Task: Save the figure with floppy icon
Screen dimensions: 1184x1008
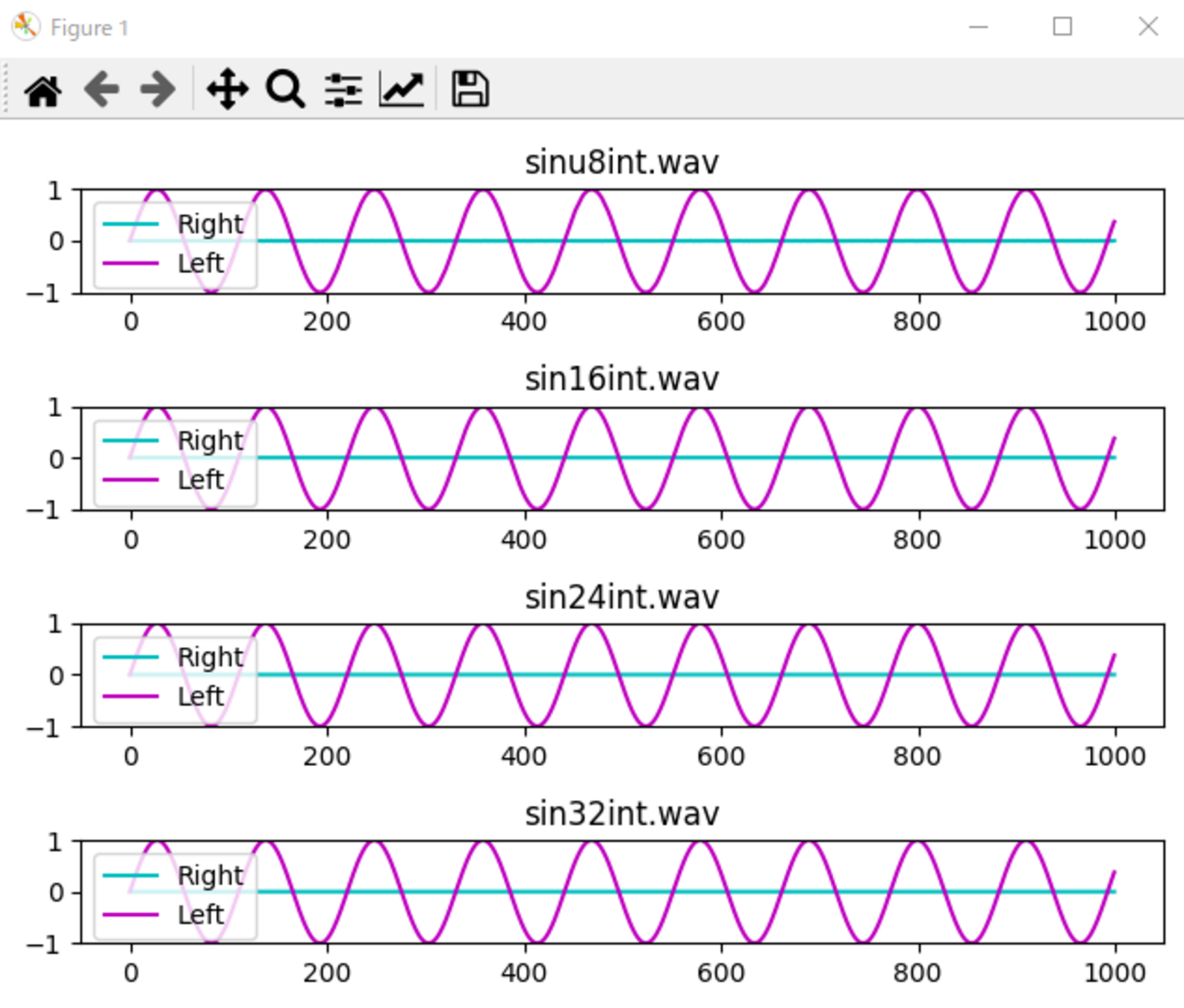Action: pyautogui.click(x=470, y=90)
